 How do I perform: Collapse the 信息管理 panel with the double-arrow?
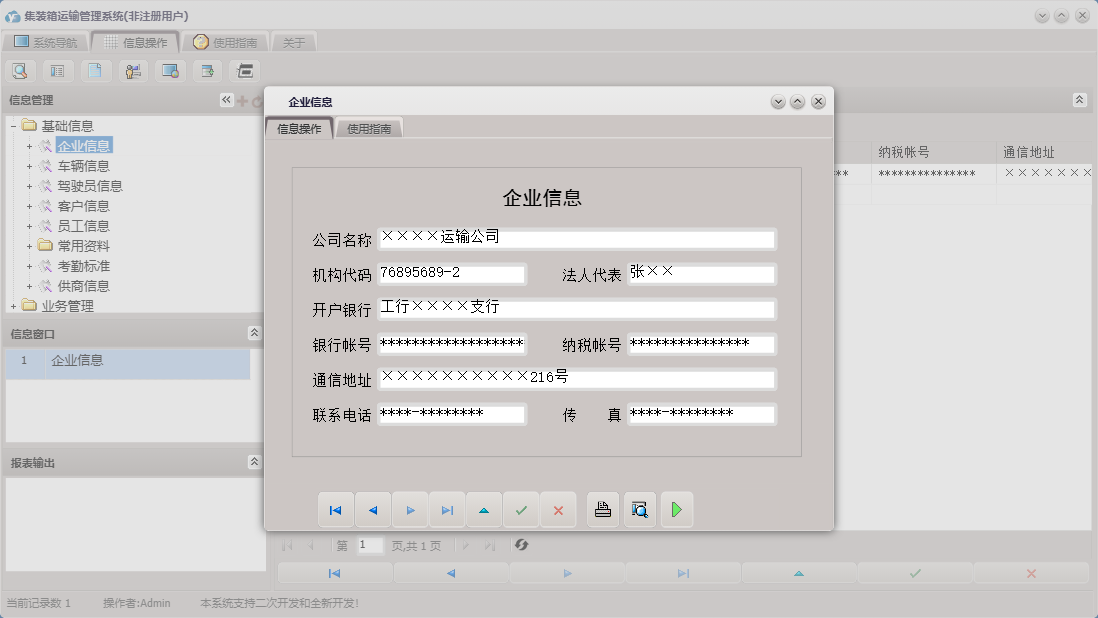[x=227, y=99]
